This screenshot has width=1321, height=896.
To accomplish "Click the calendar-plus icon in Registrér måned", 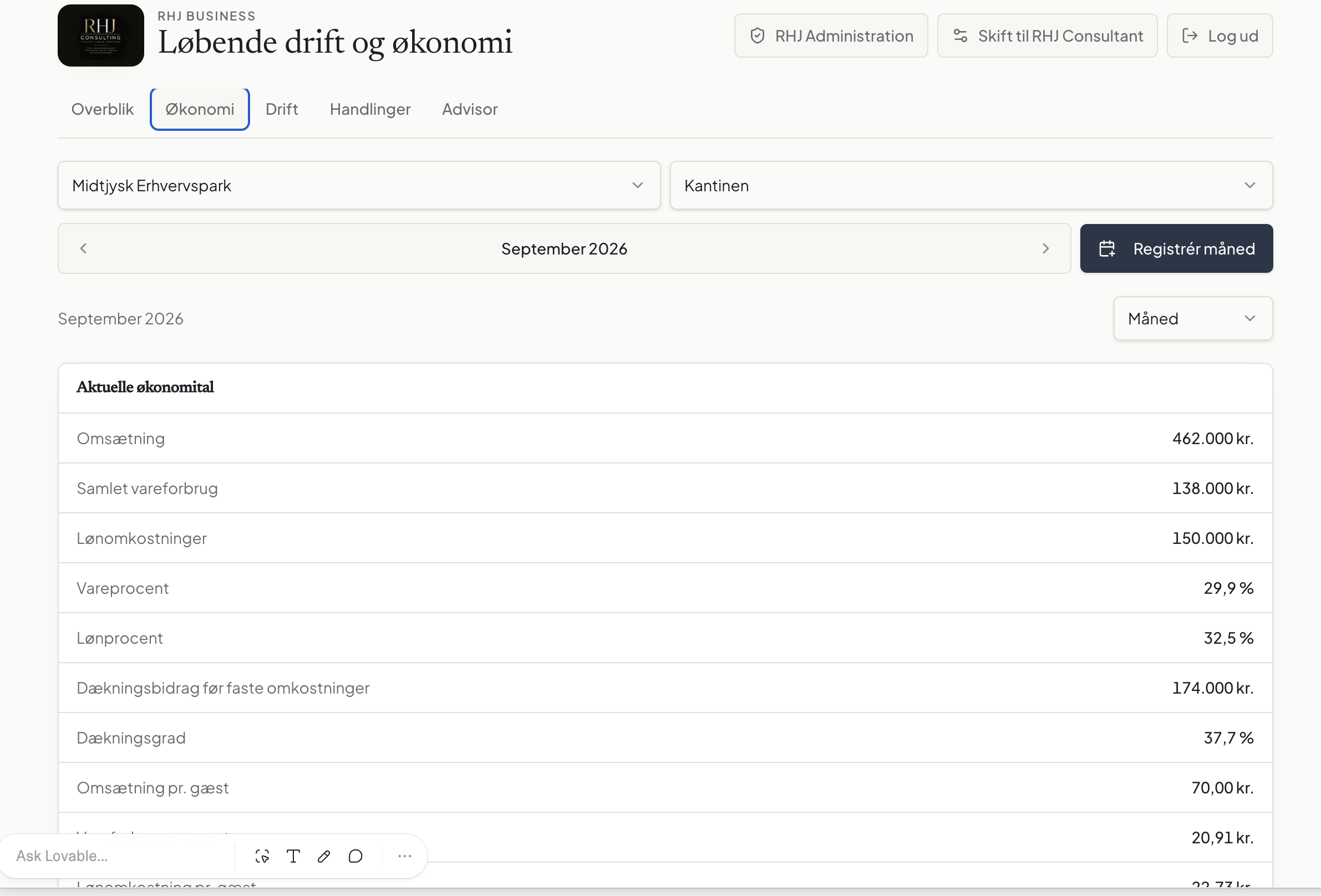I will pos(1107,248).
